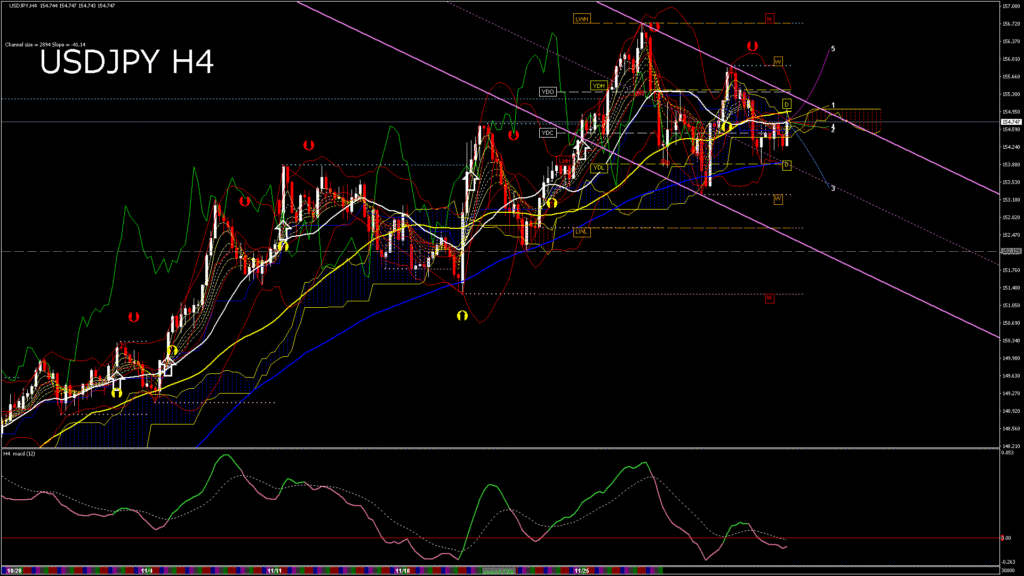
Task: Select projection endpoint labeled 1
Action: pos(833,105)
